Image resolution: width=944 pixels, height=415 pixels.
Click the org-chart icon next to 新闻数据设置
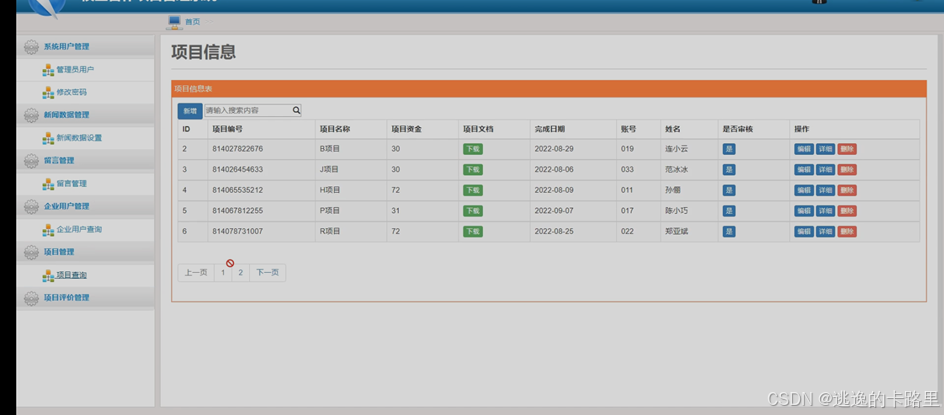[x=48, y=139]
